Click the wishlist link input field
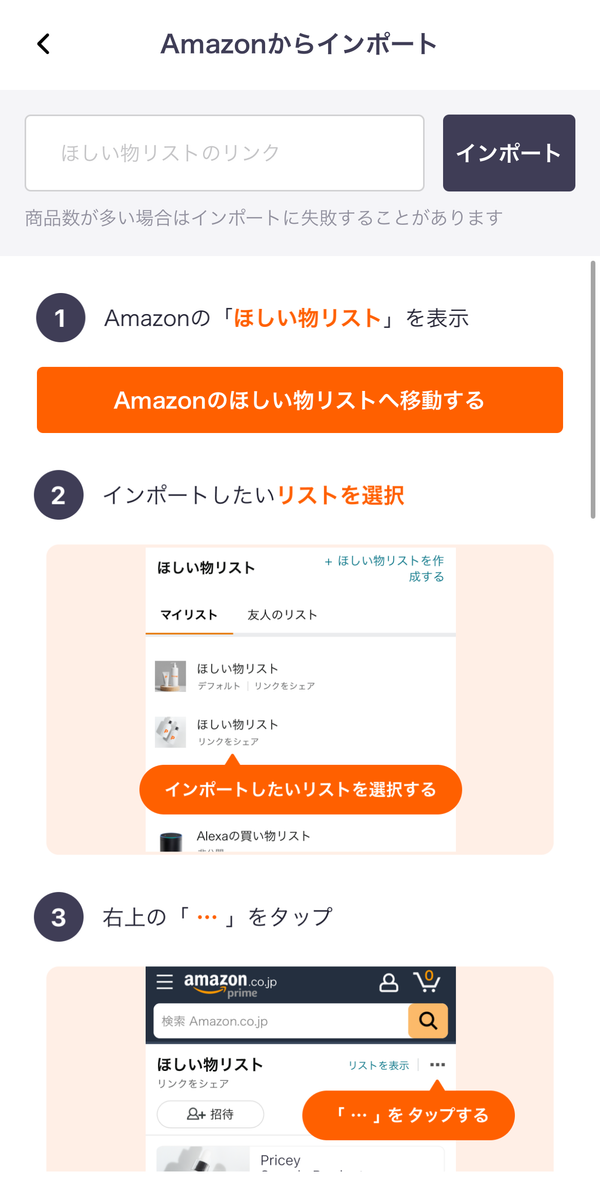This screenshot has height=1185, width=600. [x=224, y=153]
